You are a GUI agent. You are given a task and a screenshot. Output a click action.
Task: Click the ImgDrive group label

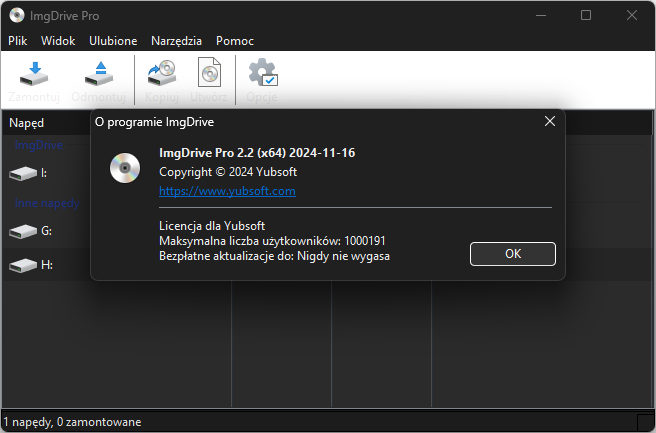[38, 145]
